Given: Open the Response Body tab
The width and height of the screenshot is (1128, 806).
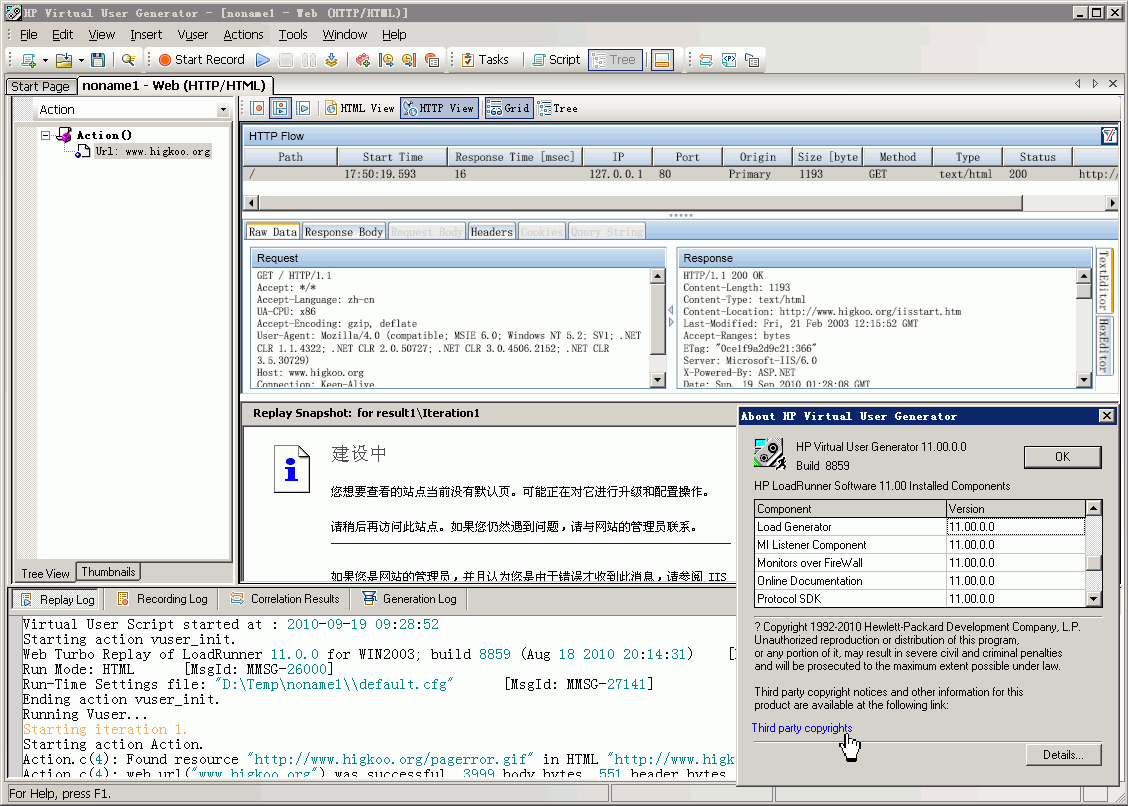Looking at the screenshot, I should click(x=343, y=232).
